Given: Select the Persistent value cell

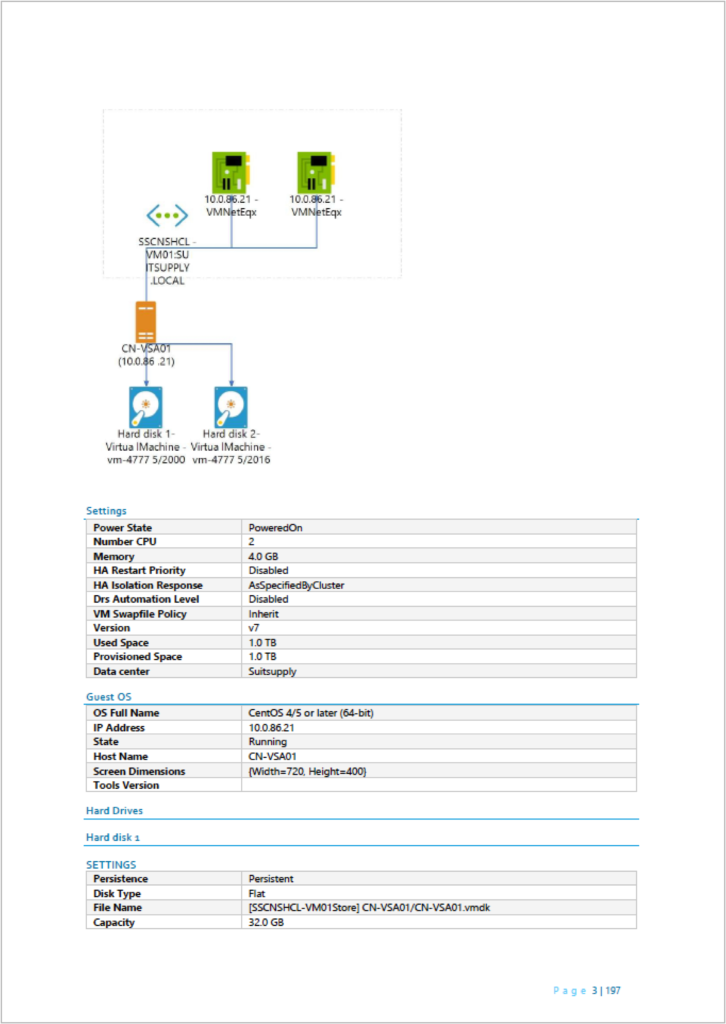Looking at the screenshot, I should (x=439, y=878).
